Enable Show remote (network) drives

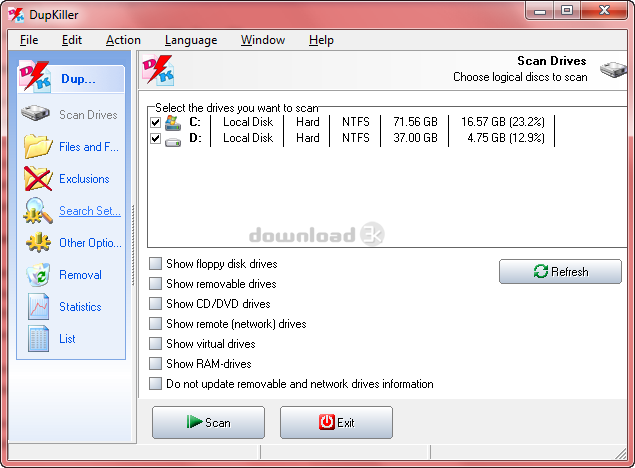(155, 323)
